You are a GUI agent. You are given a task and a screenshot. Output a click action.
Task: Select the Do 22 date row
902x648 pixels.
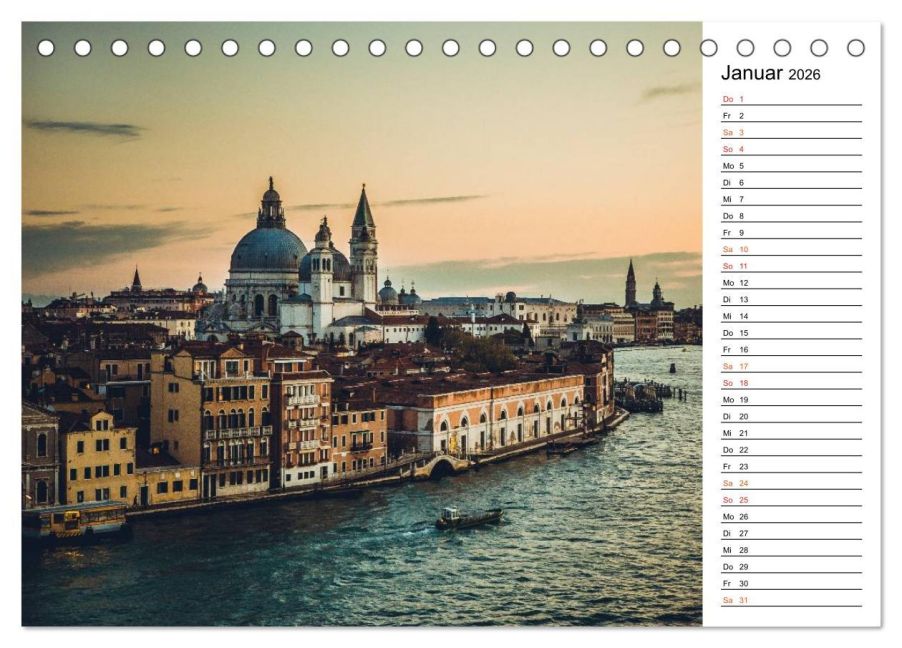[791, 449]
